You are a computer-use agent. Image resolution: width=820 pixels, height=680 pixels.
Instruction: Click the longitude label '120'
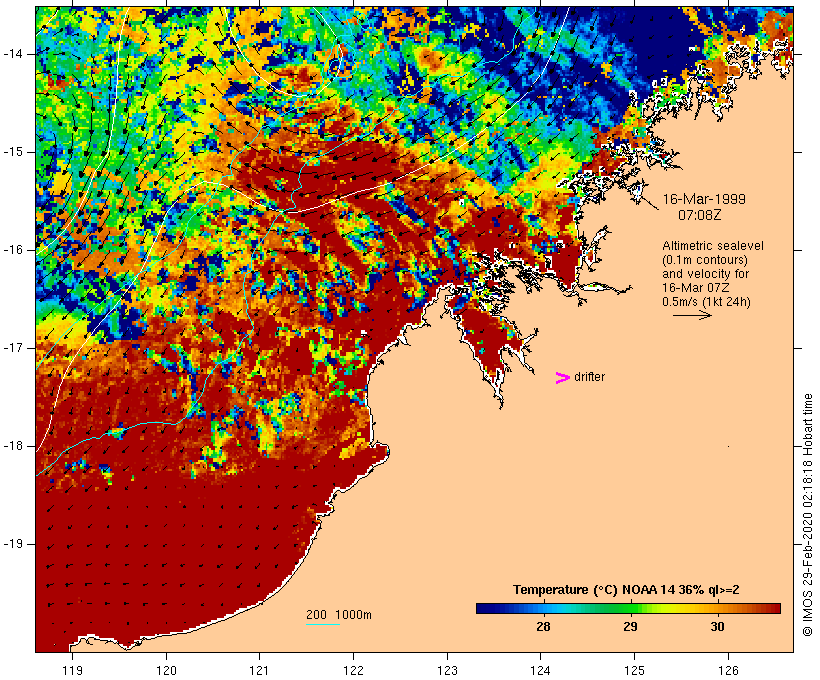pyautogui.click(x=166, y=670)
